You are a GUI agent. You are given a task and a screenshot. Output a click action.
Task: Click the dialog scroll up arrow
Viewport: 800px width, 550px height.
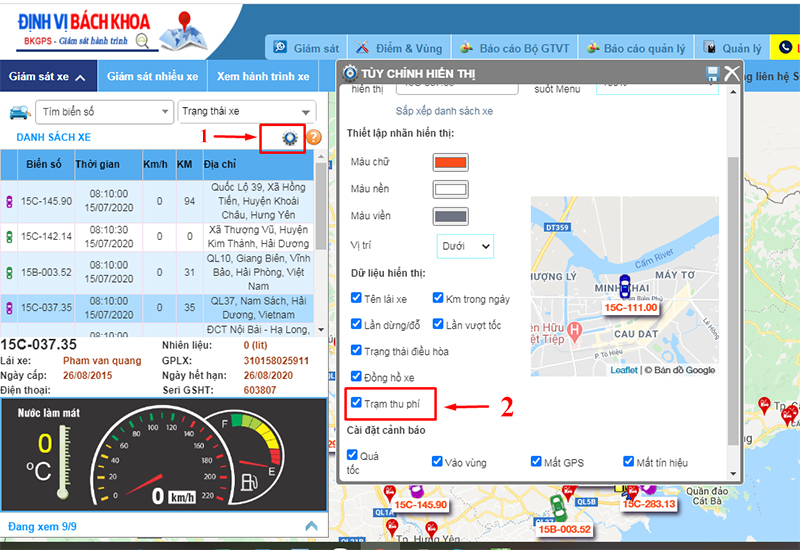(x=733, y=92)
